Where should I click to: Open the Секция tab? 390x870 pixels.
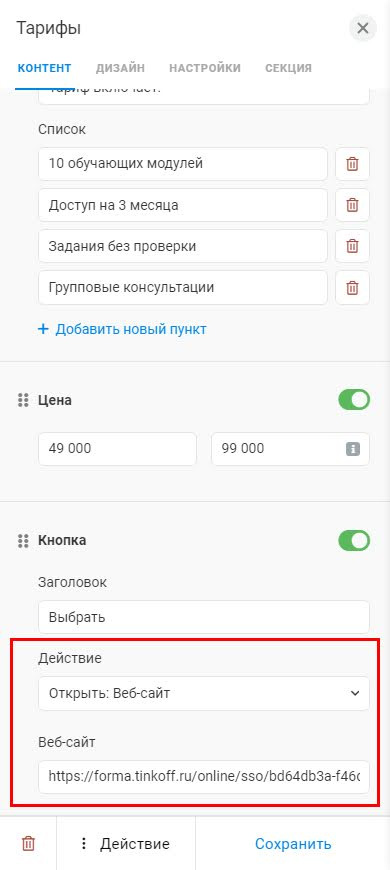click(x=288, y=68)
